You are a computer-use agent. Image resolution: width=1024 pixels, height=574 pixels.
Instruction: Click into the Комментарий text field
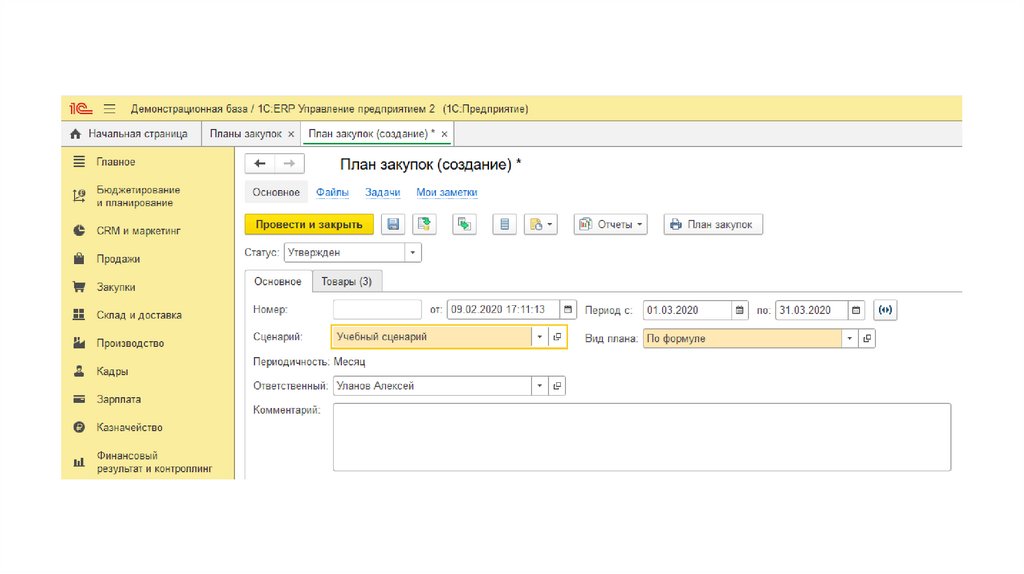pyautogui.click(x=640, y=437)
